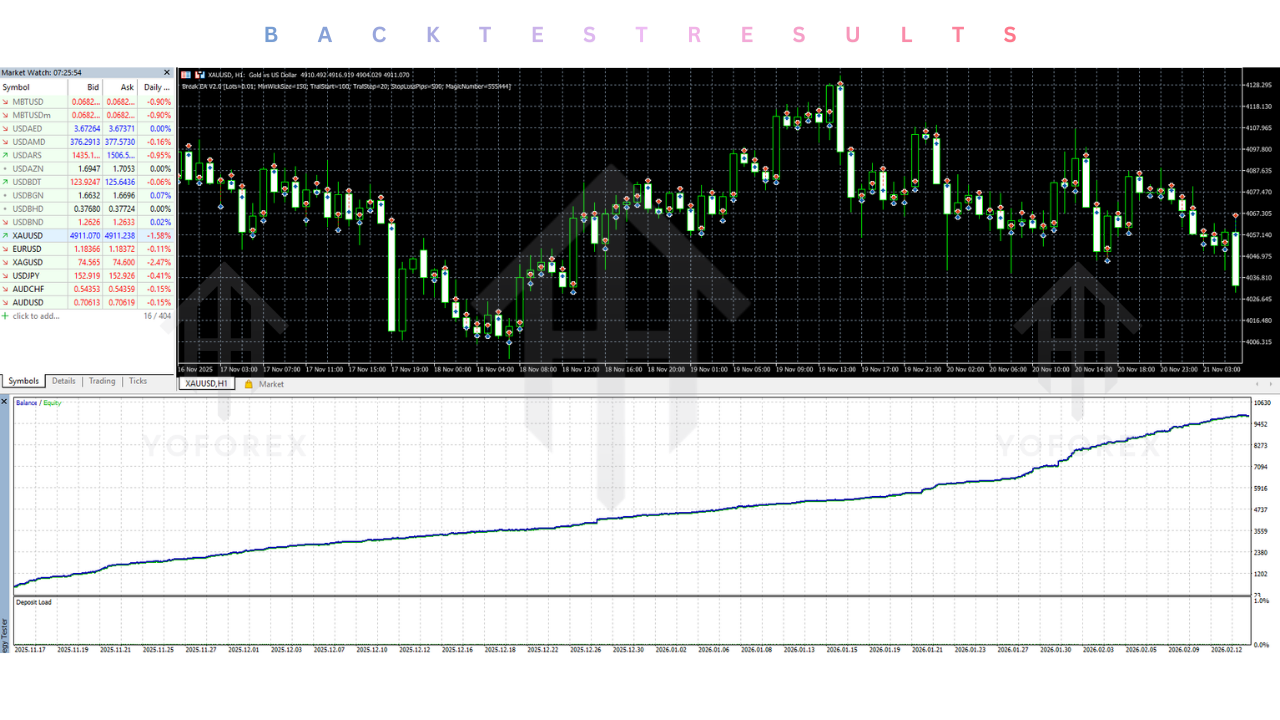This screenshot has height=720, width=1280.
Task: Select the padlock icon on the Market tab
Action: click(249, 383)
